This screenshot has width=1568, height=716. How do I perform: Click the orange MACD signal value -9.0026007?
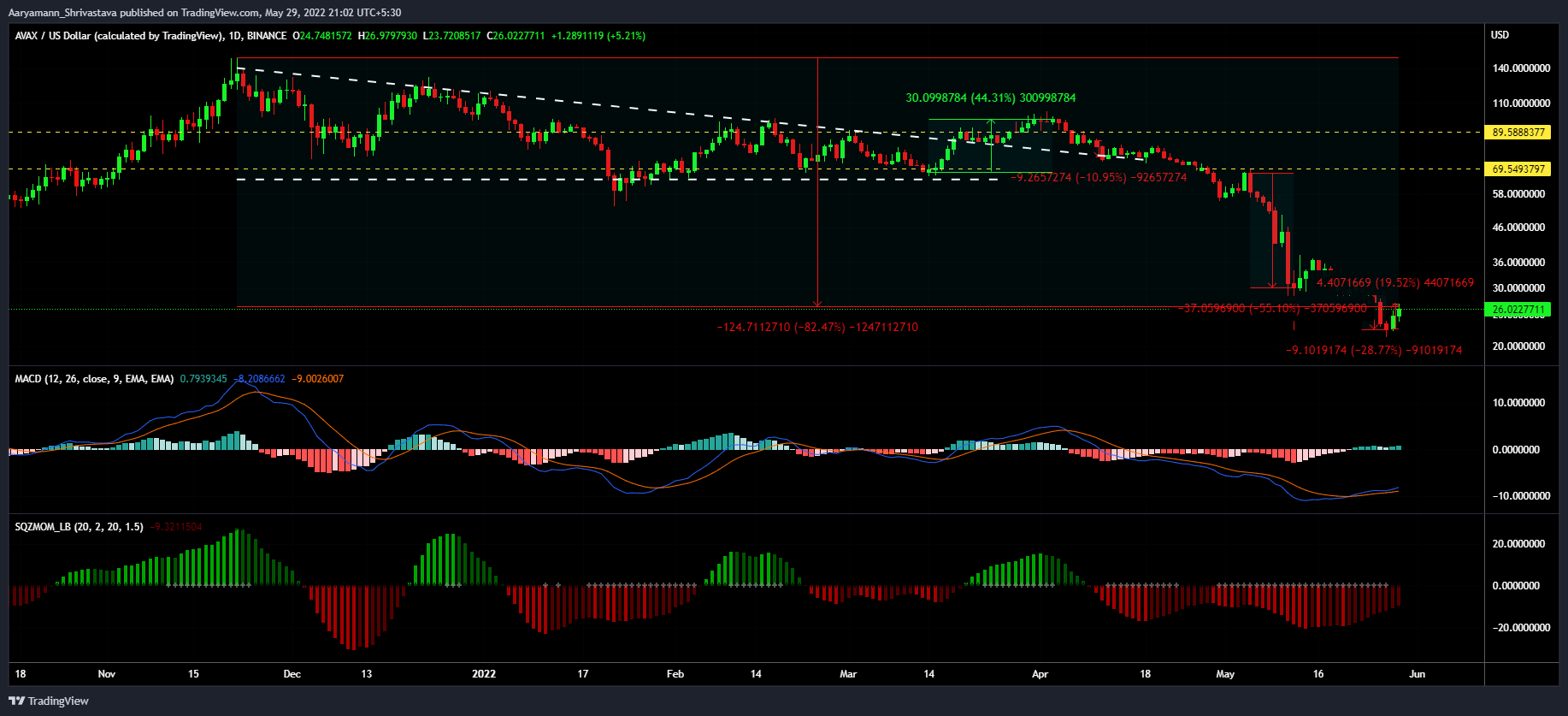pos(317,379)
